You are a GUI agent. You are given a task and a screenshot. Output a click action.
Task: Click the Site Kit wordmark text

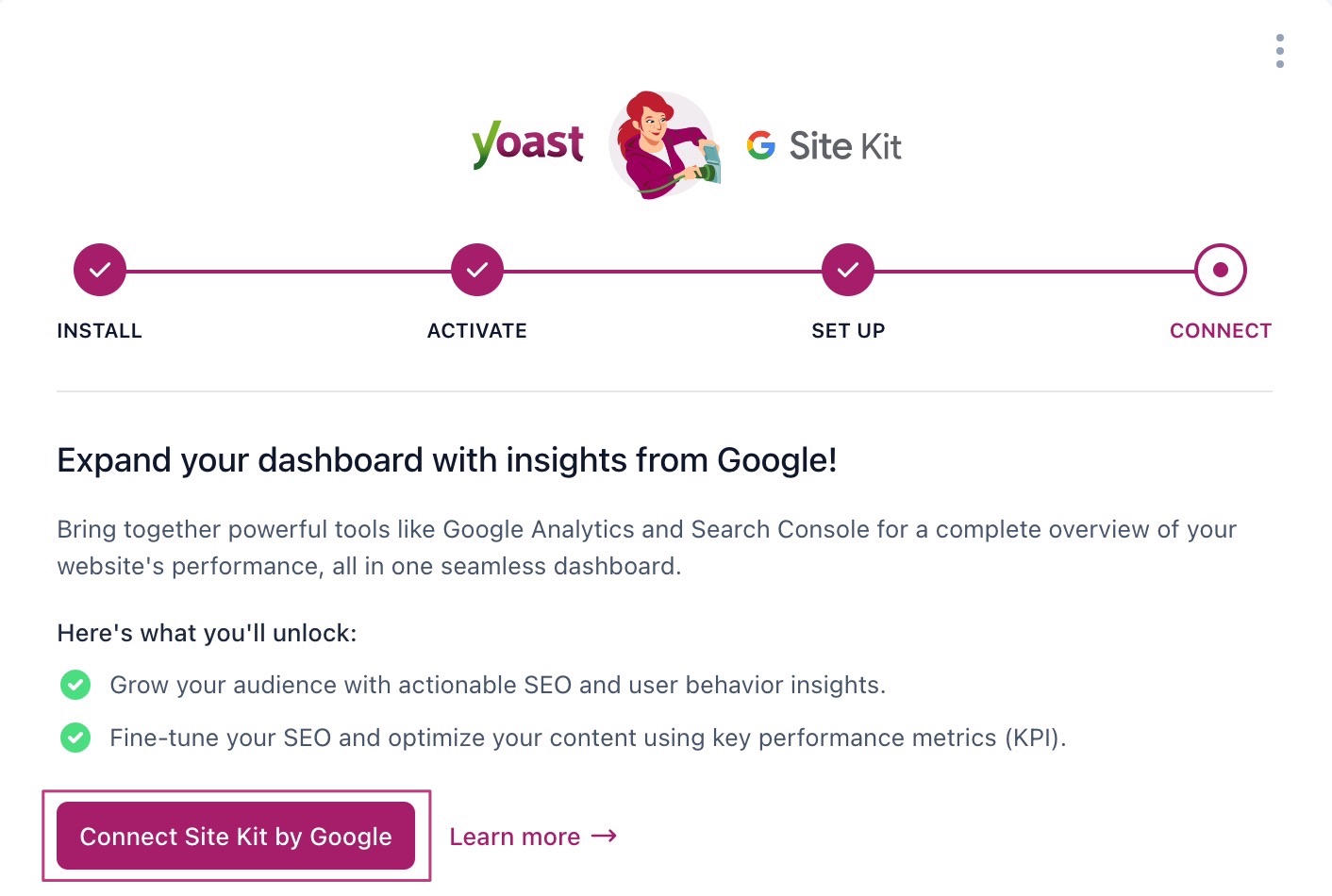845,146
